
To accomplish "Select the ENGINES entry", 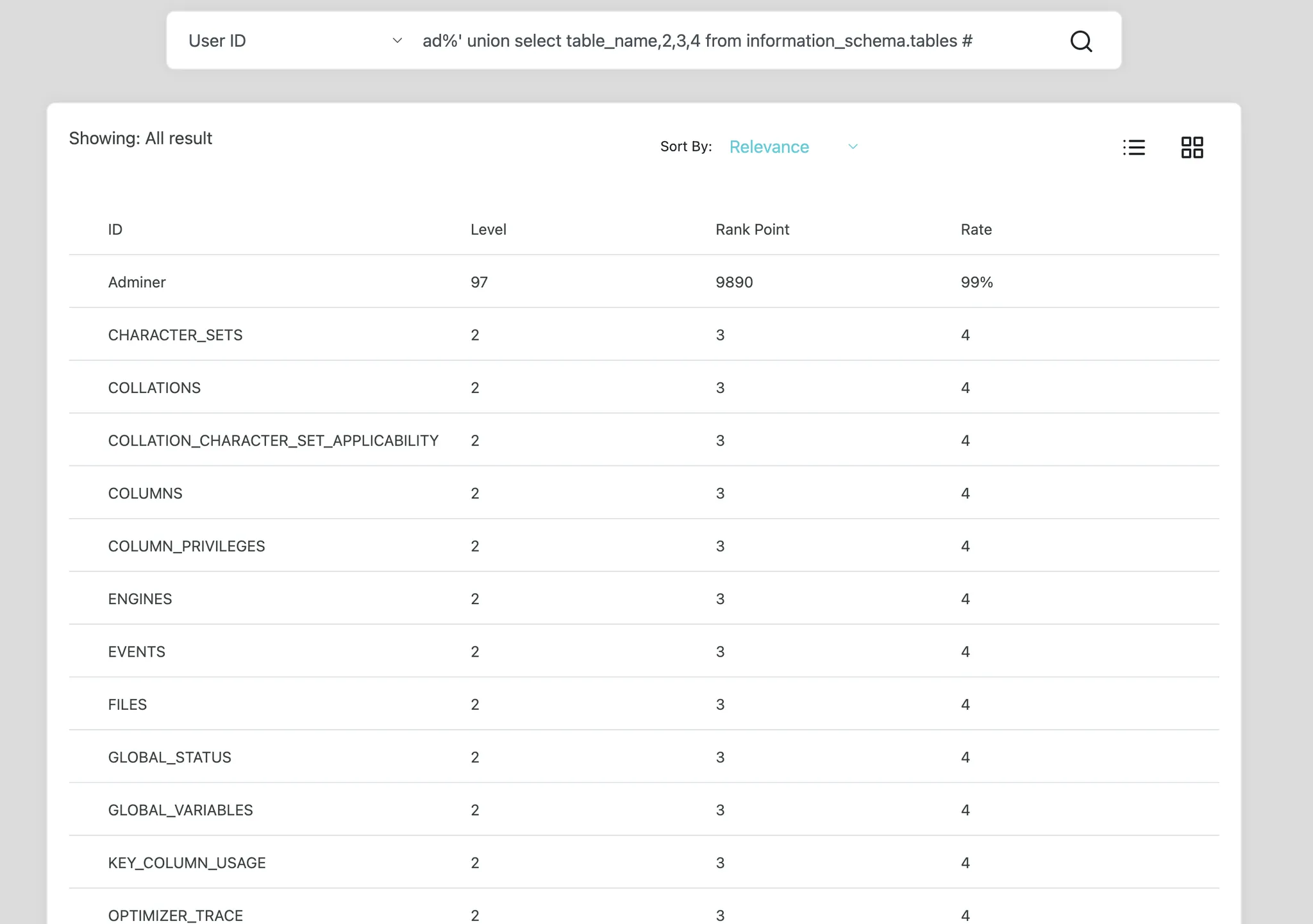I will [140, 599].
